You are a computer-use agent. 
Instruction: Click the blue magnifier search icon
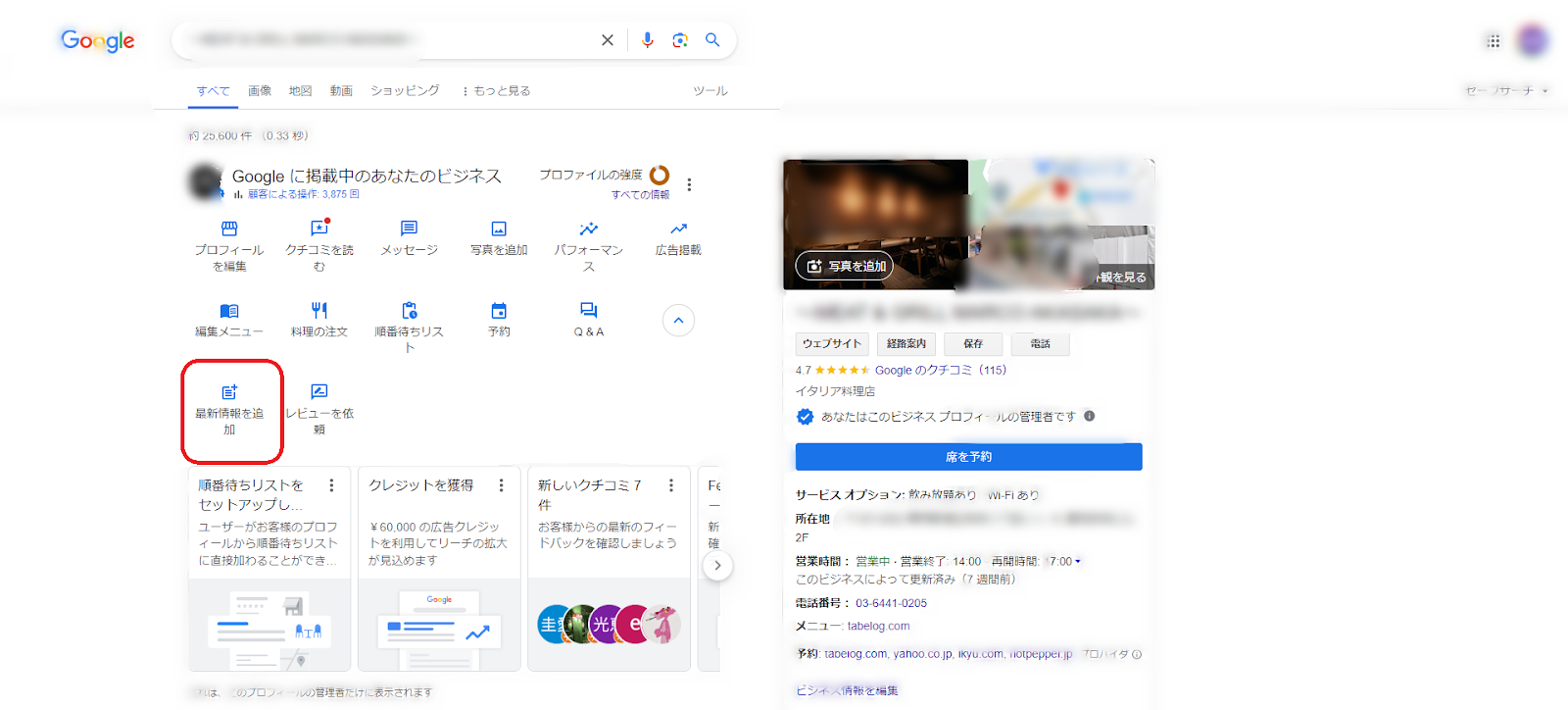coord(712,40)
